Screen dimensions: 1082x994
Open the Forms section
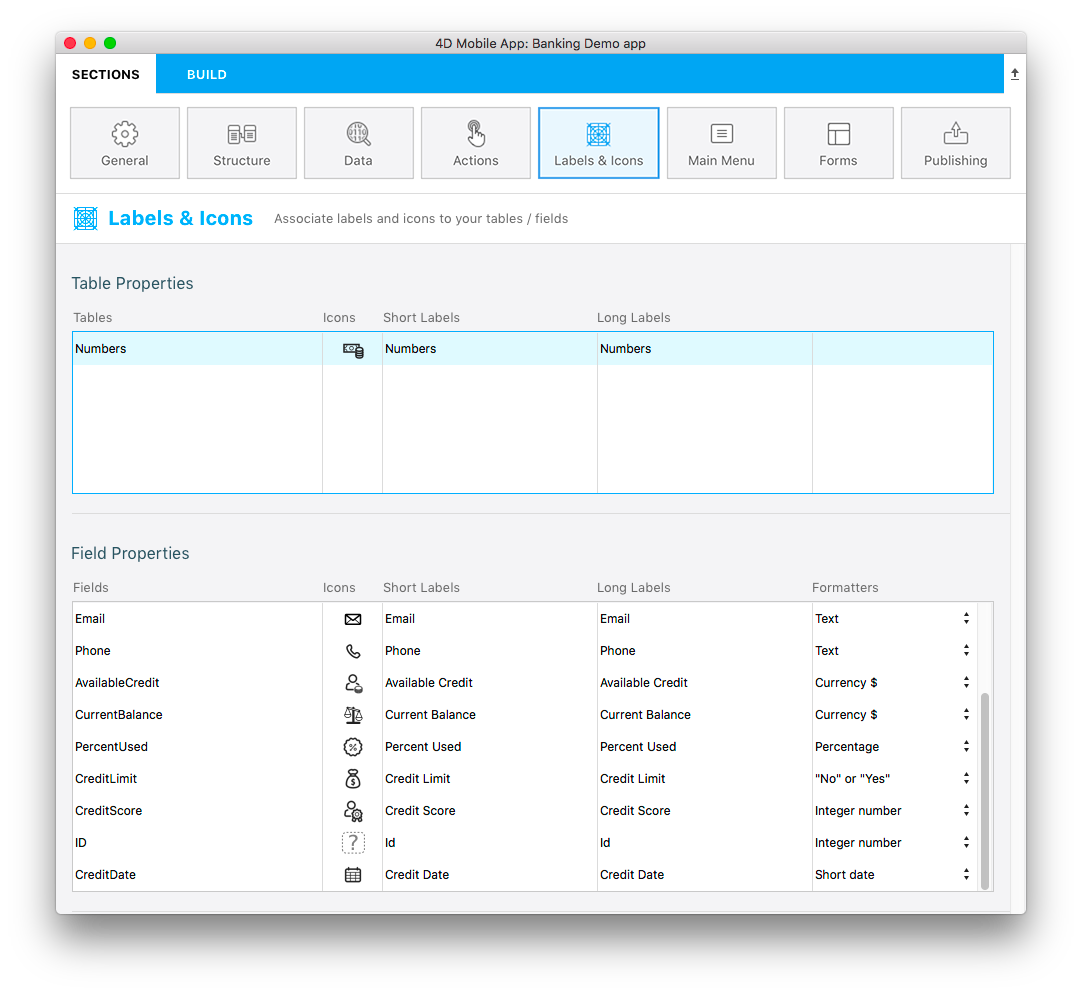[838, 143]
